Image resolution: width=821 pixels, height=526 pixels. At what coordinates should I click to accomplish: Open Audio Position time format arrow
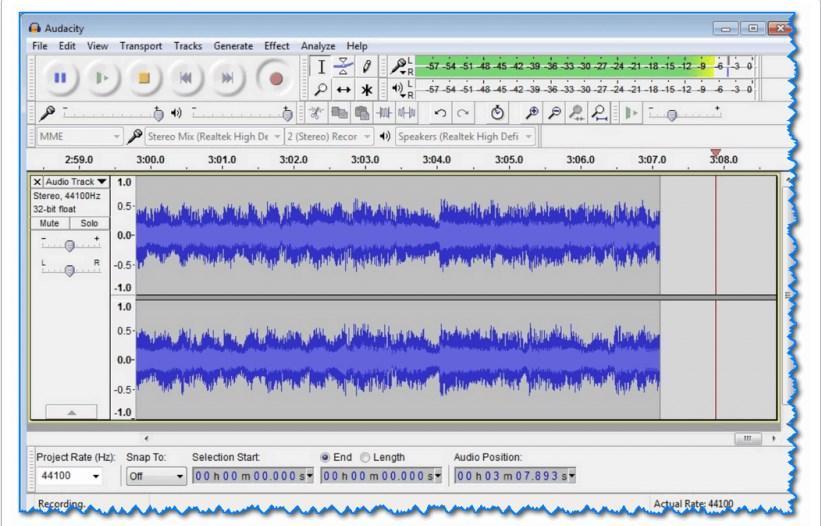click(572, 476)
